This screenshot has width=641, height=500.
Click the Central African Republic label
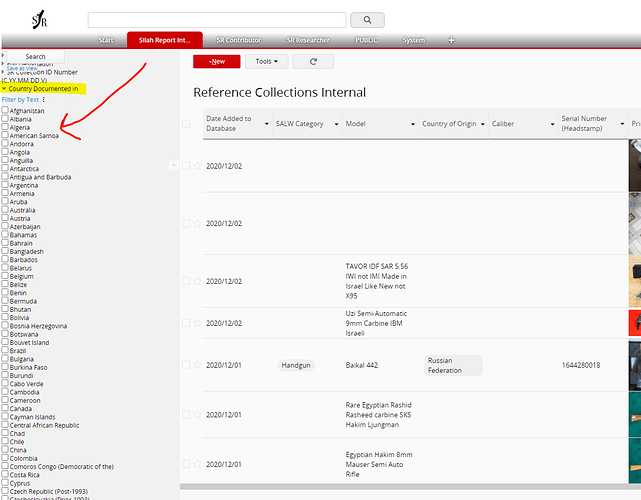click(x=45, y=425)
